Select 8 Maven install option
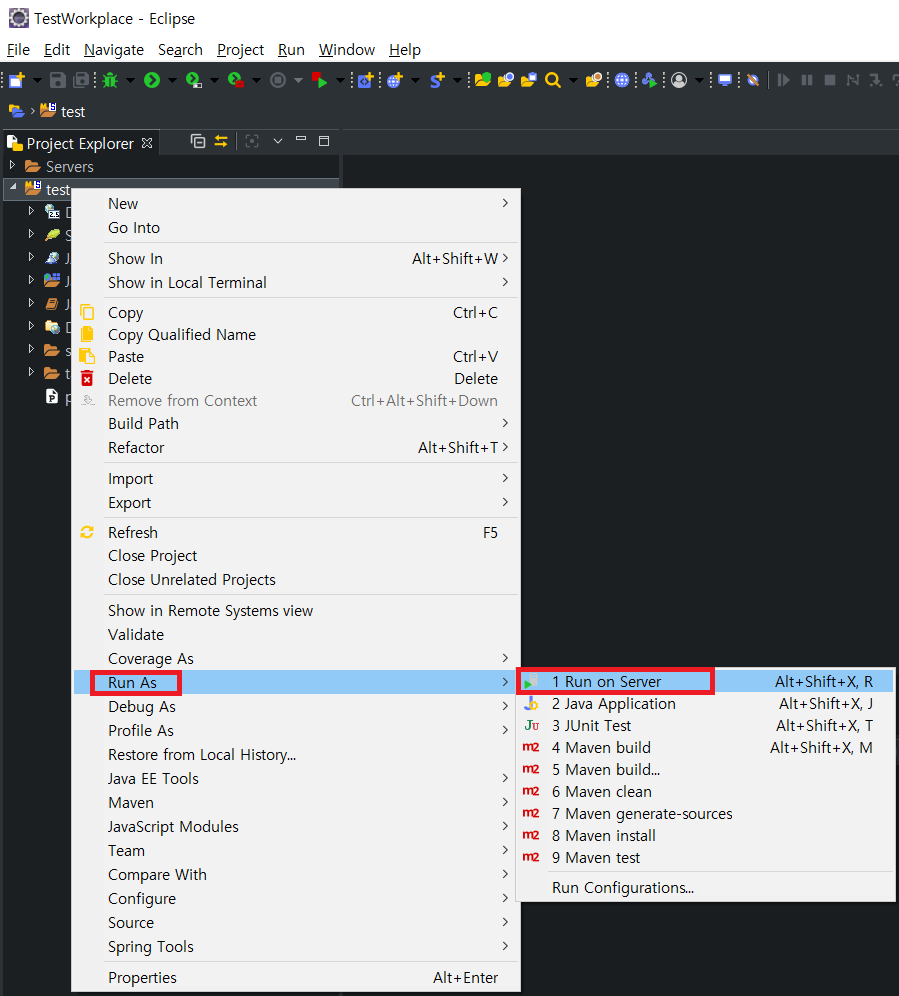The image size is (899, 996). pyautogui.click(x=705, y=835)
